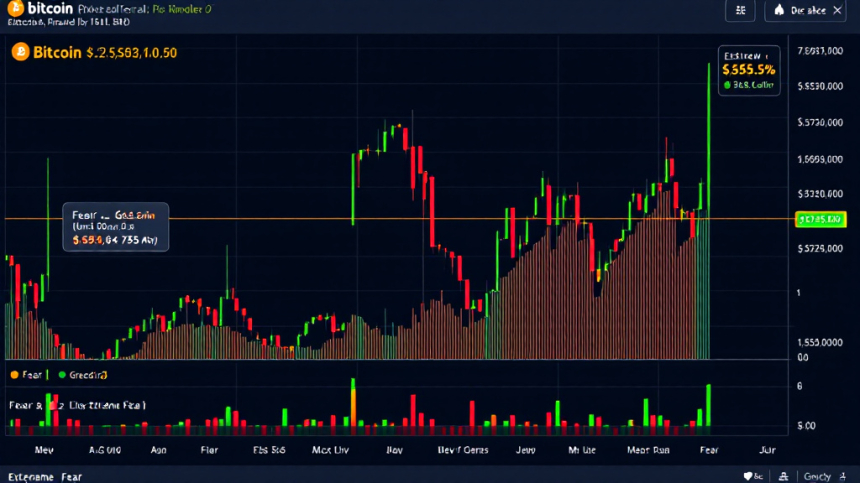
Task: Click the "Jur" time axis label
Action: pos(767,450)
